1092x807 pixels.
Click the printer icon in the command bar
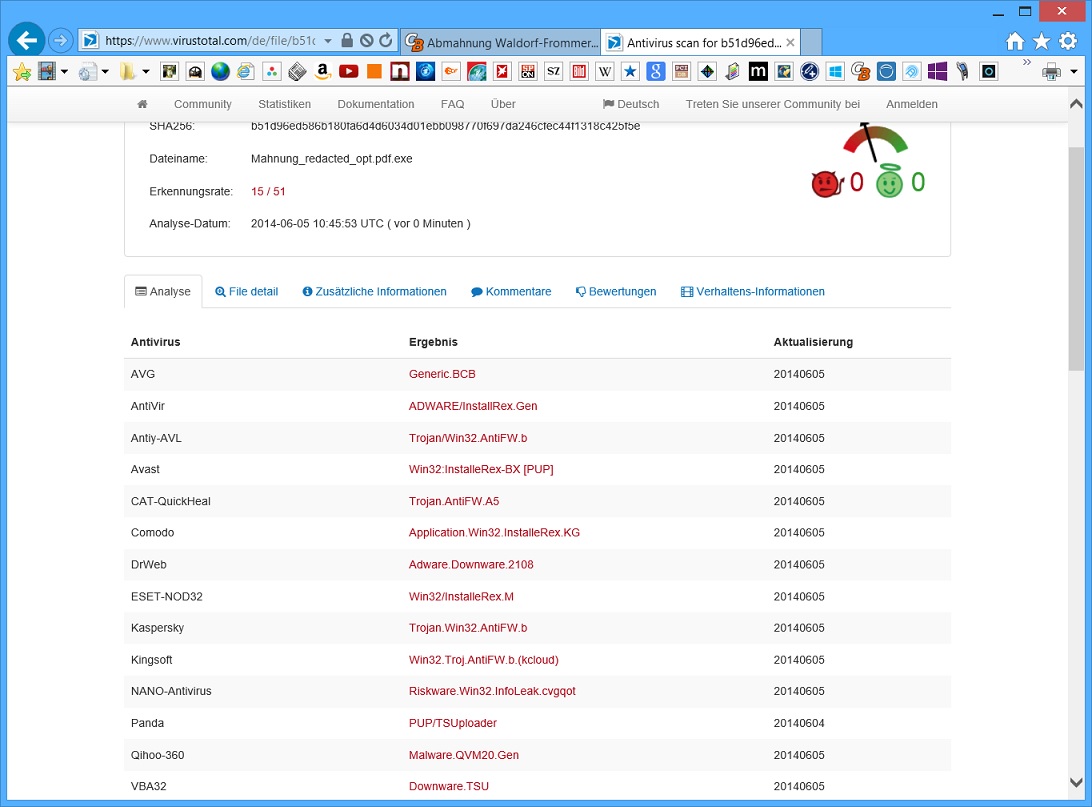pyautogui.click(x=1052, y=71)
